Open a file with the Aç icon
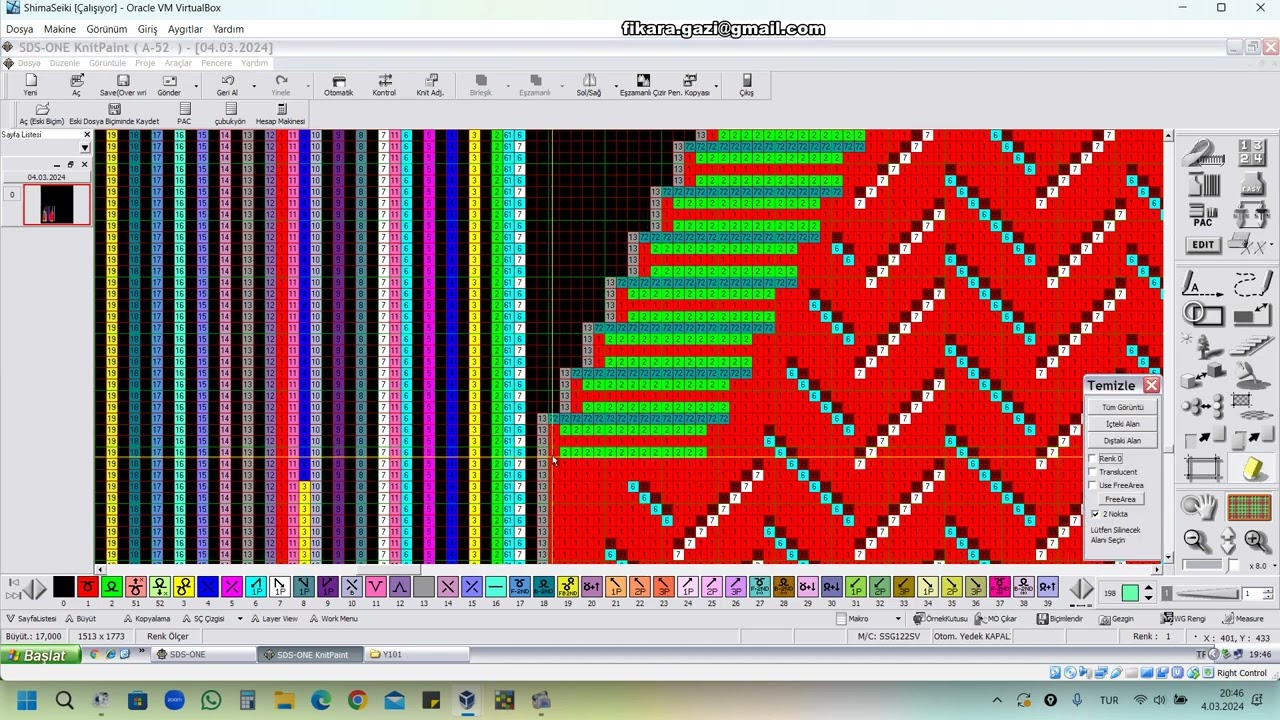This screenshot has height=720, width=1280. click(76, 85)
